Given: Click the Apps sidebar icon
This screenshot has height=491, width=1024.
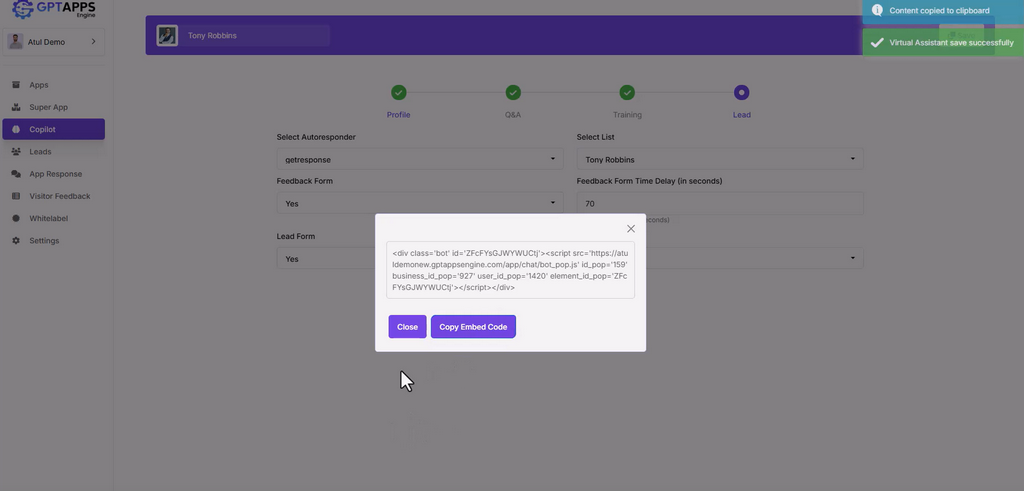Looking at the screenshot, I should point(16,85).
